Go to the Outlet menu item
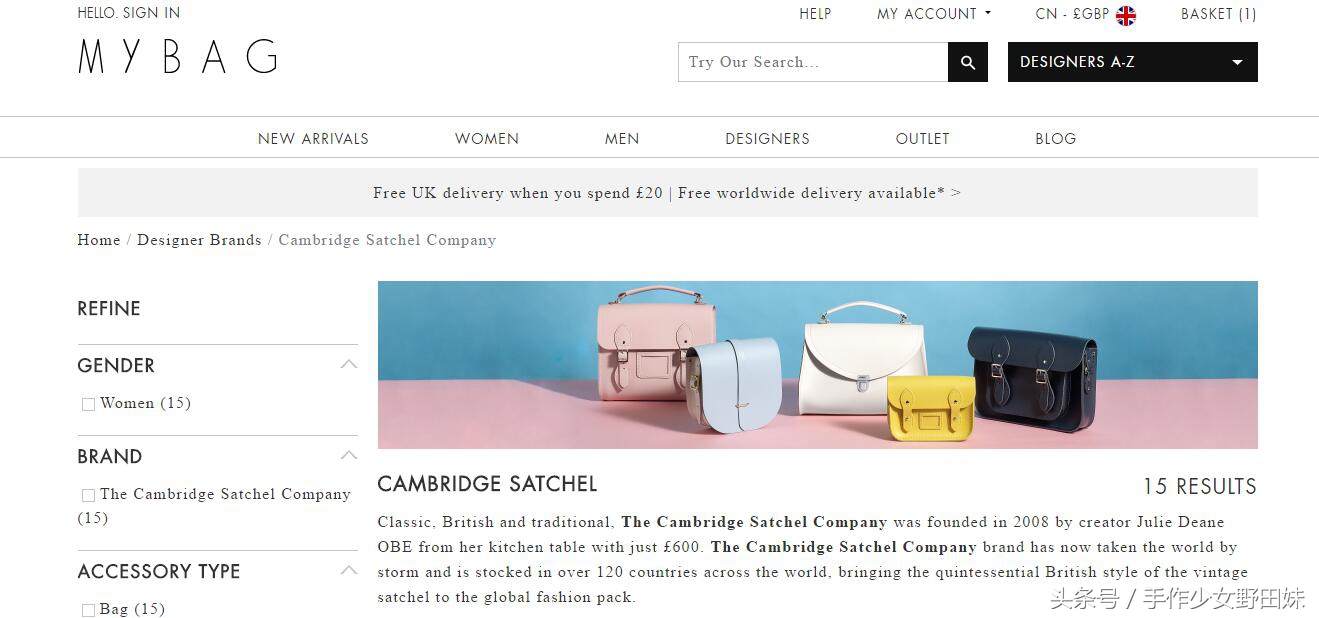The height and width of the screenshot is (618, 1319). [x=922, y=138]
